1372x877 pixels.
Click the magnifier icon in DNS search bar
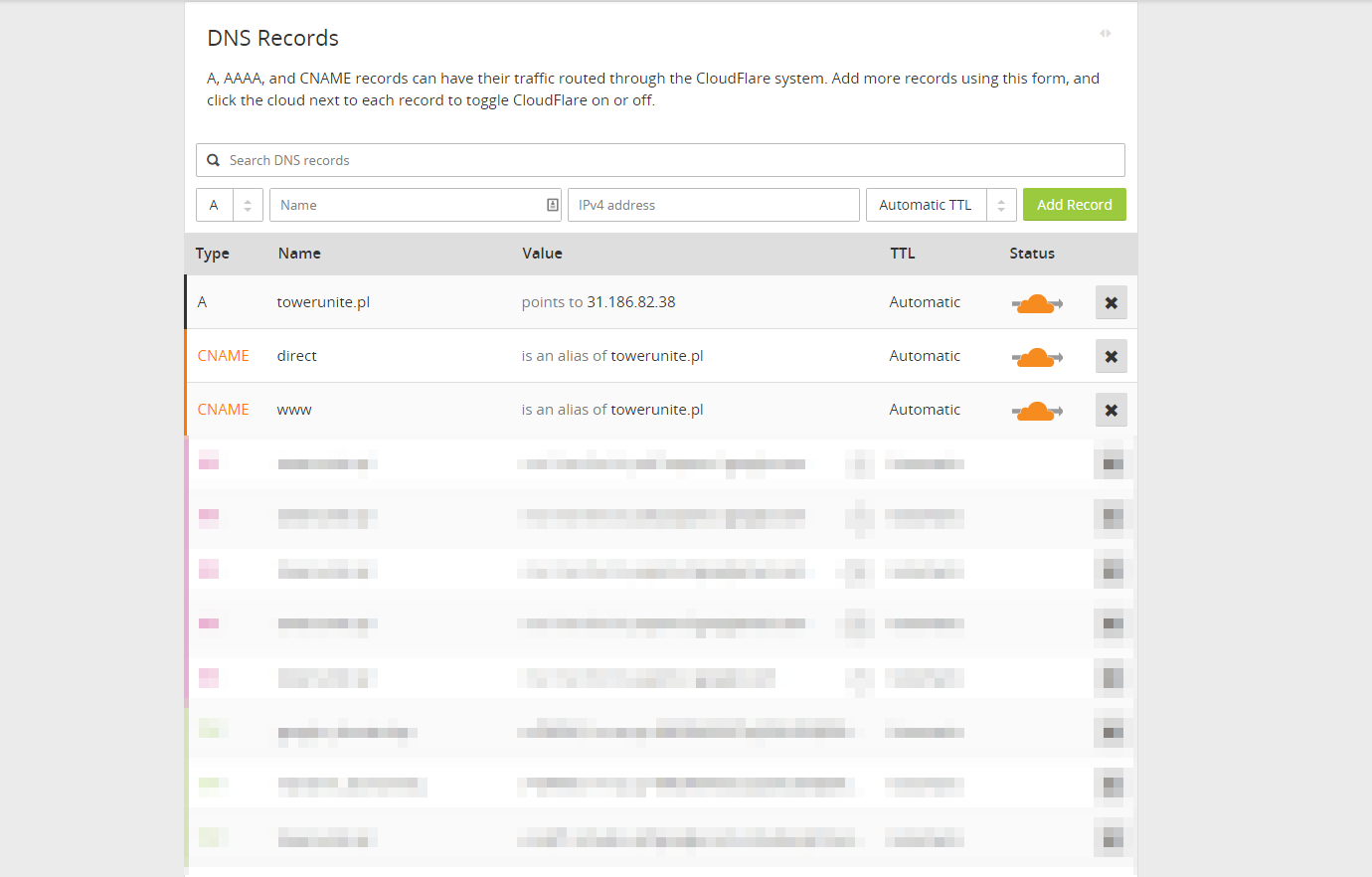(x=213, y=160)
